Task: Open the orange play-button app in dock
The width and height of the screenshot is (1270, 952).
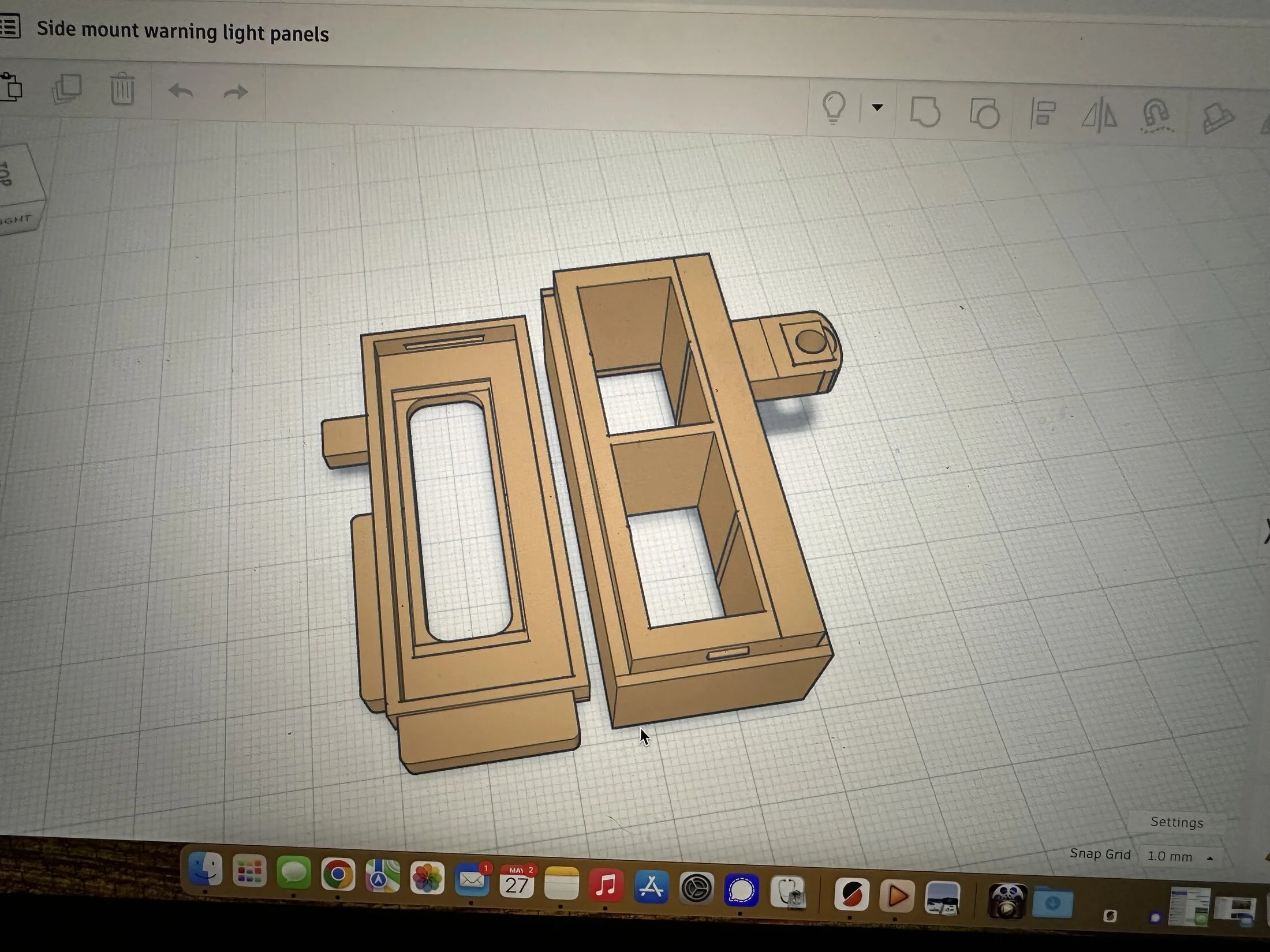Action: click(x=897, y=897)
